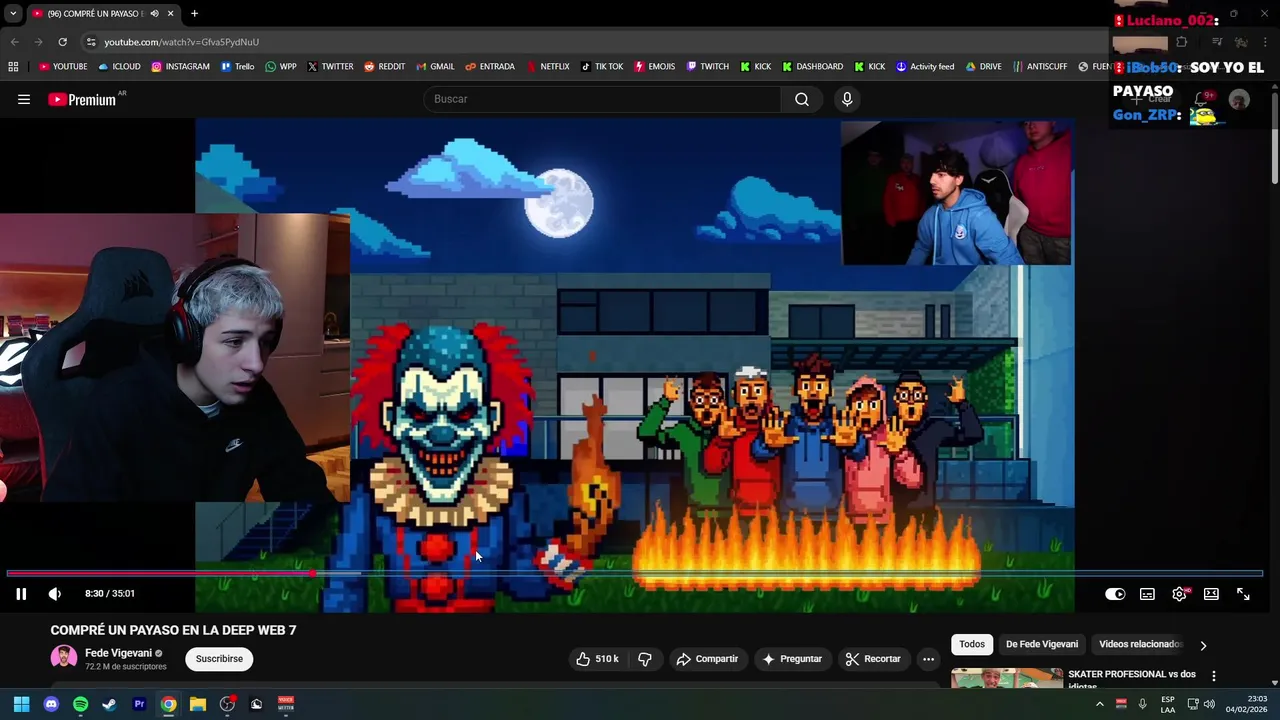View site information icon in address bar

(x=91, y=42)
